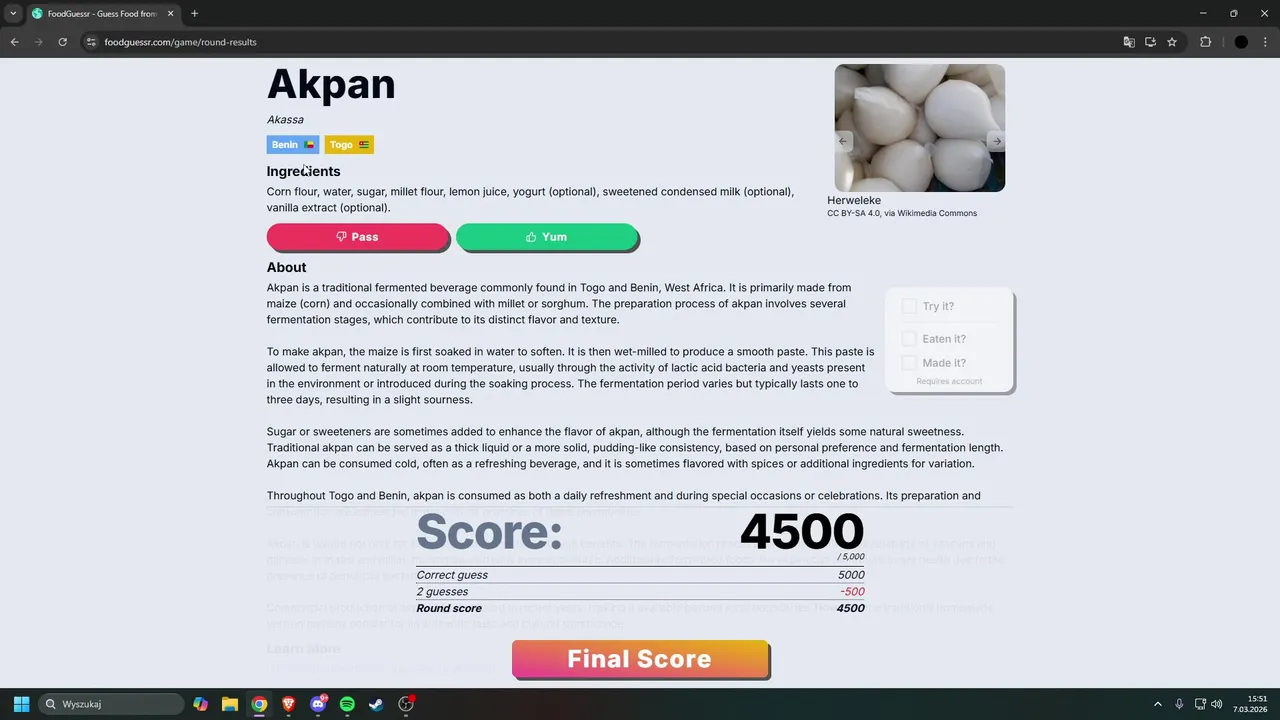Open the site information icon in address bar

pyautogui.click(x=91, y=42)
